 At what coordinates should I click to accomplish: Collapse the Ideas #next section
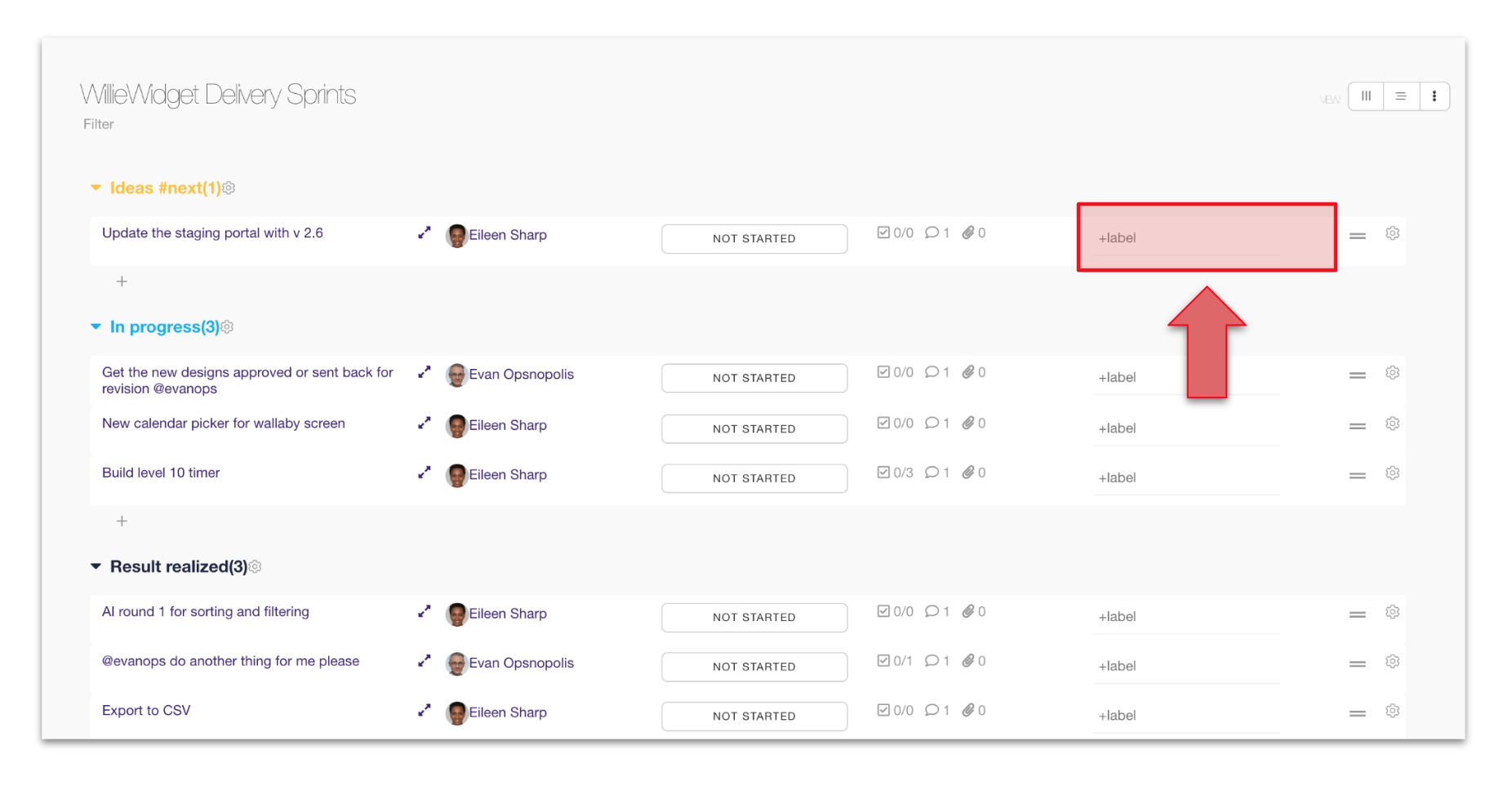(x=96, y=189)
